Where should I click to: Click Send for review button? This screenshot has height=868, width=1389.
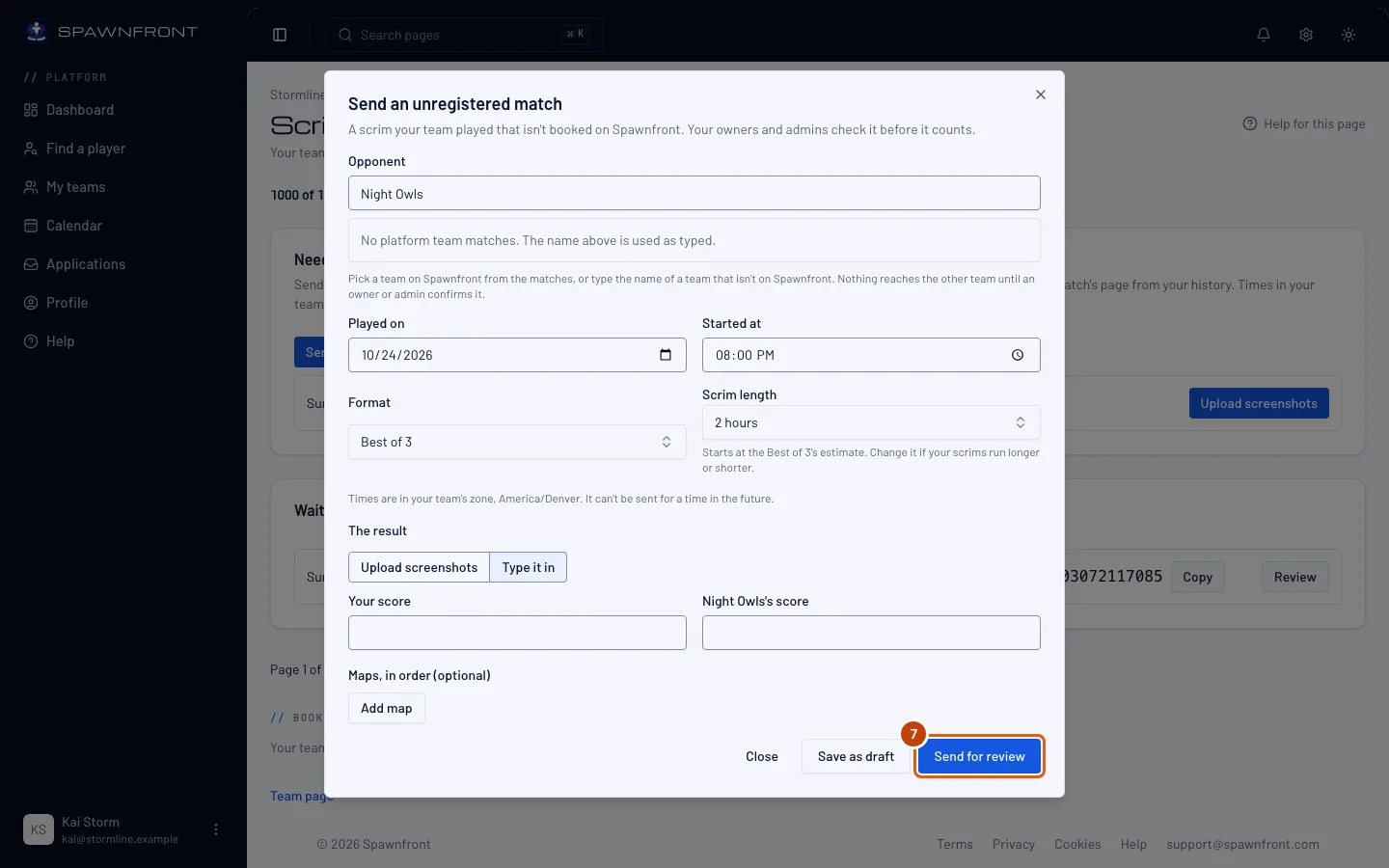tap(979, 756)
